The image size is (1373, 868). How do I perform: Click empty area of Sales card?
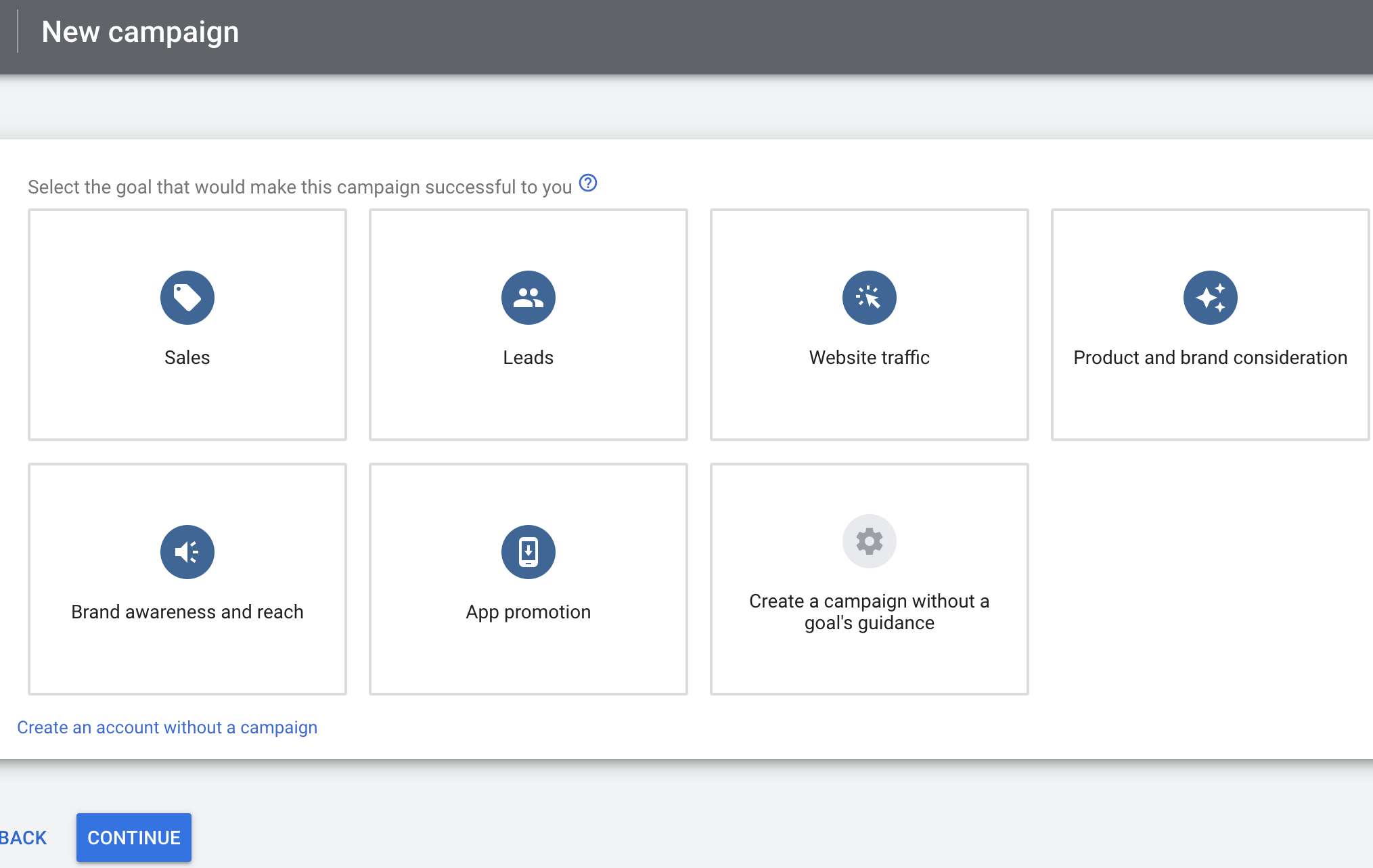coord(187,406)
